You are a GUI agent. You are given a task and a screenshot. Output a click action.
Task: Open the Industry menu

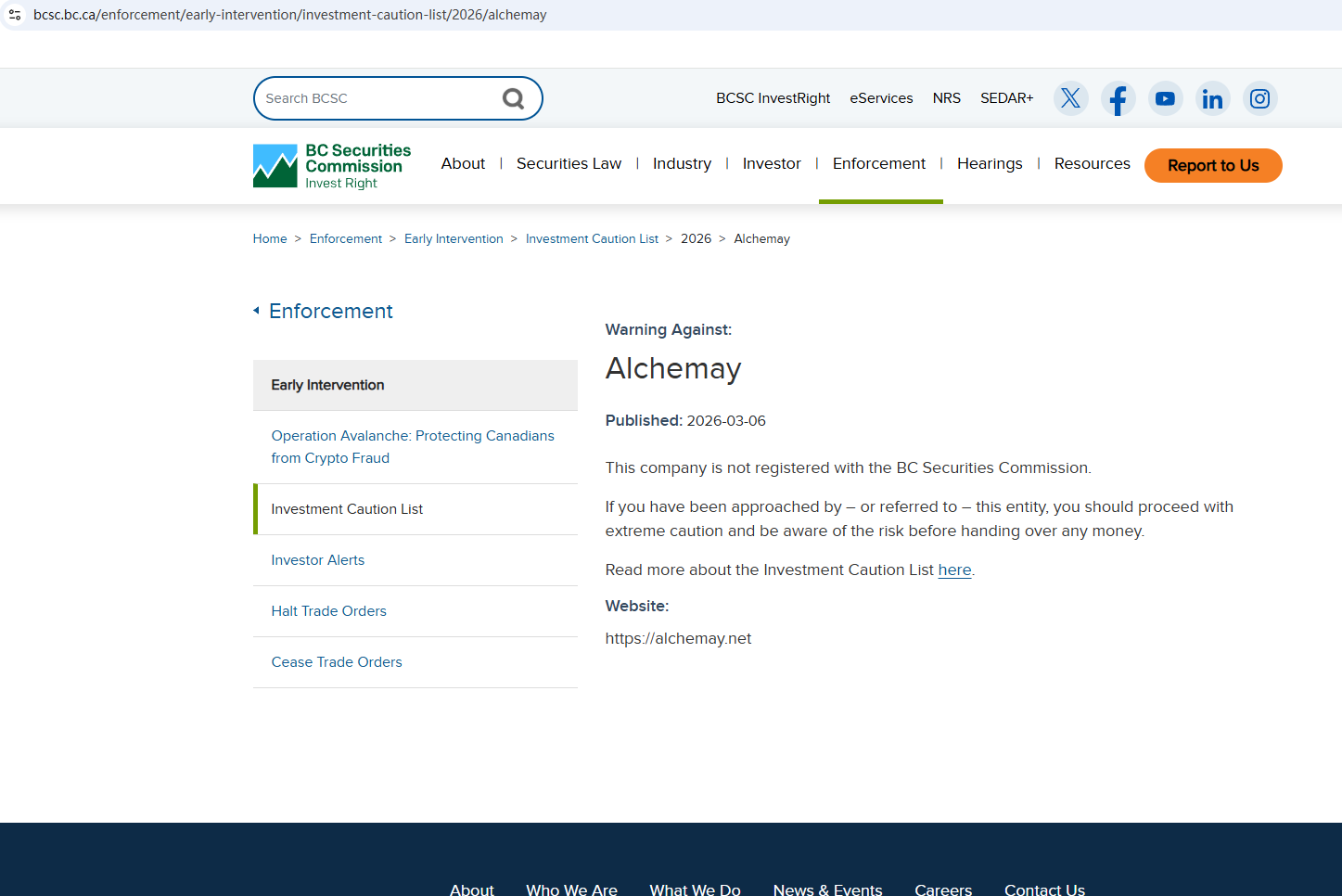pos(682,164)
